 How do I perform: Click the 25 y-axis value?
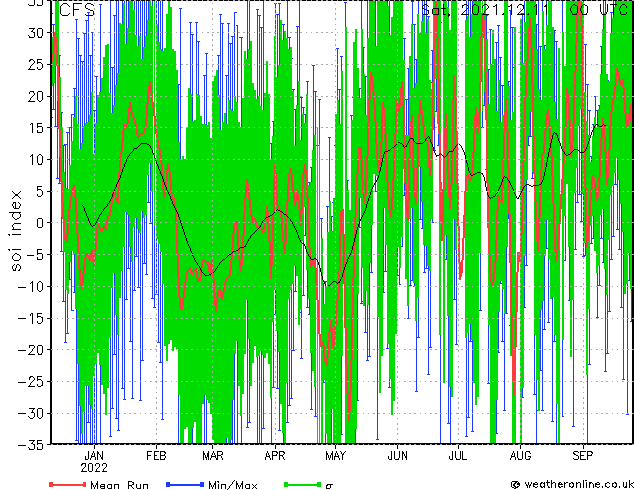pos(36,64)
